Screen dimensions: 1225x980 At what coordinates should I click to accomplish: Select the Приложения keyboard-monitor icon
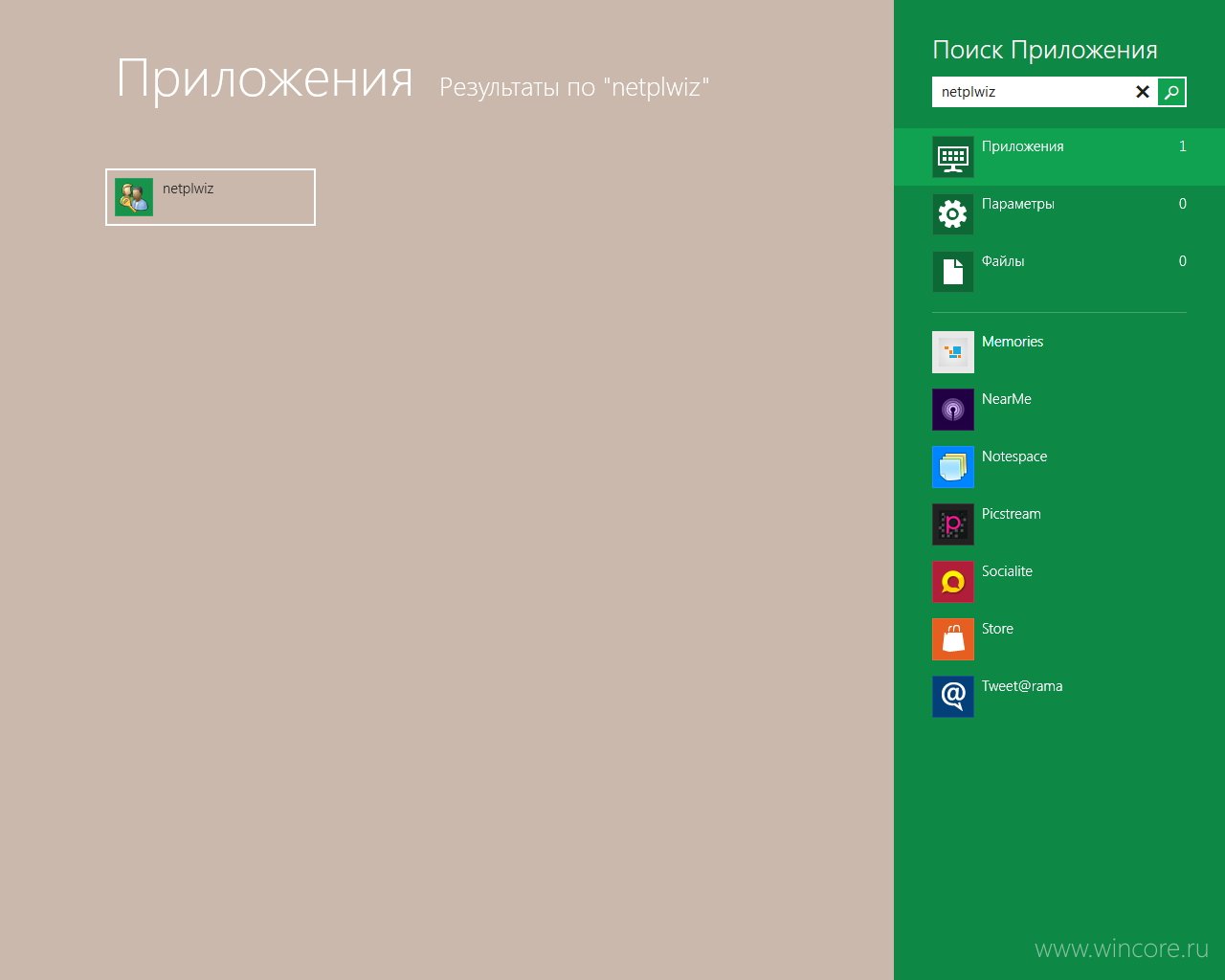coord(953,157)
